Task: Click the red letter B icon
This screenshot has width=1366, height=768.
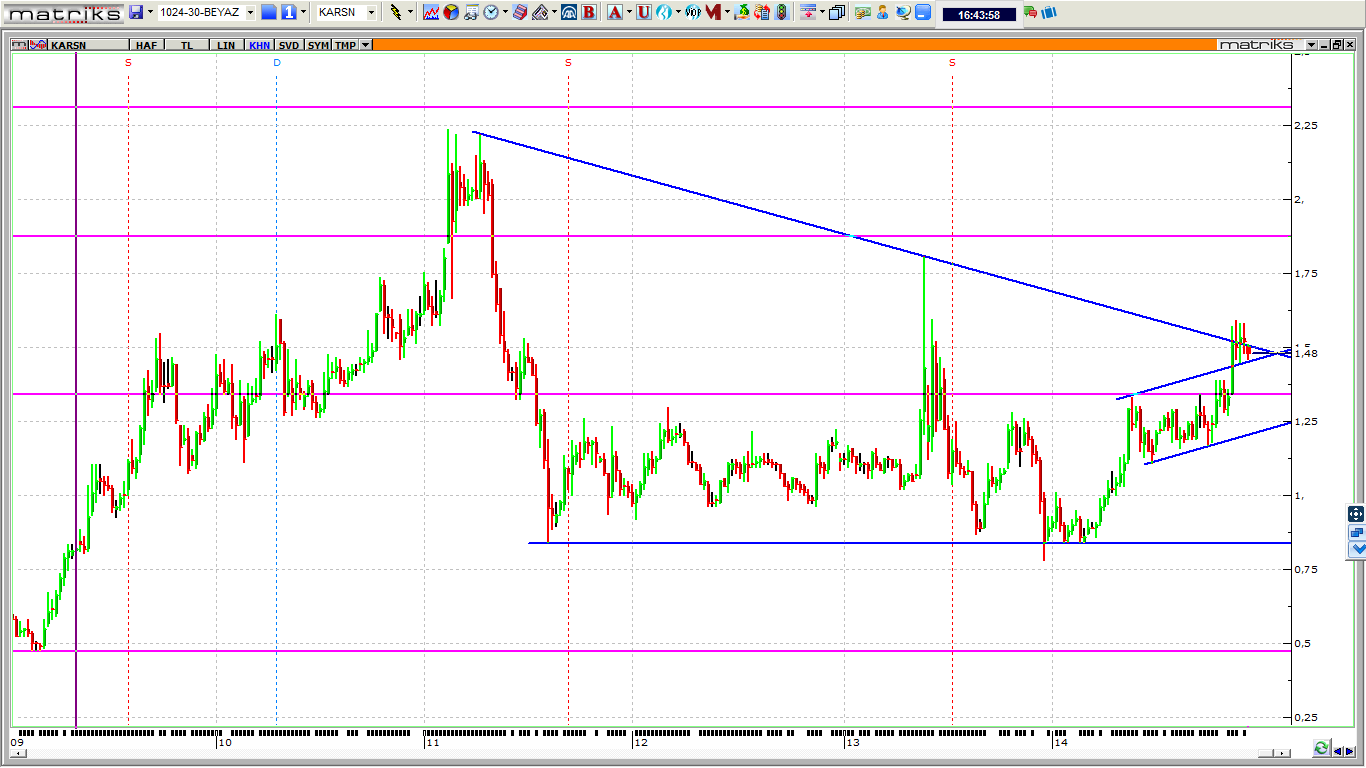Action: tap(588, 12)
